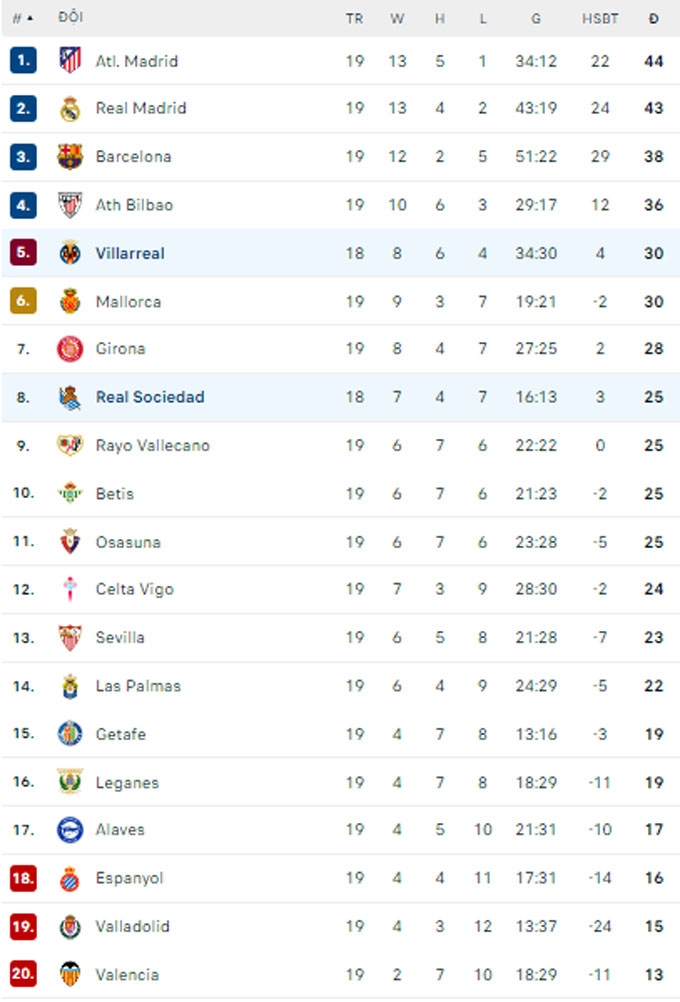Sort standings by Đ points column
Viewport: 680px width, 1002px height.
pos(653,18)
